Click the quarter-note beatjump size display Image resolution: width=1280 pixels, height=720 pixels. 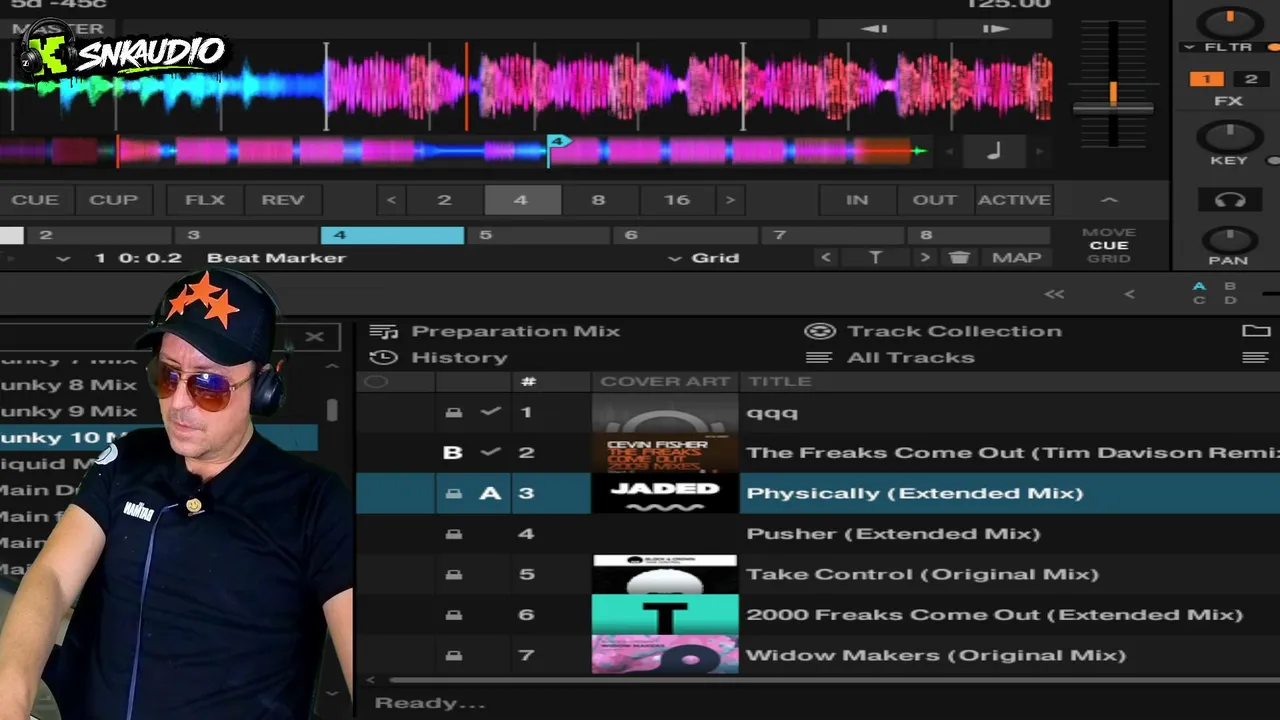[993, 152]
